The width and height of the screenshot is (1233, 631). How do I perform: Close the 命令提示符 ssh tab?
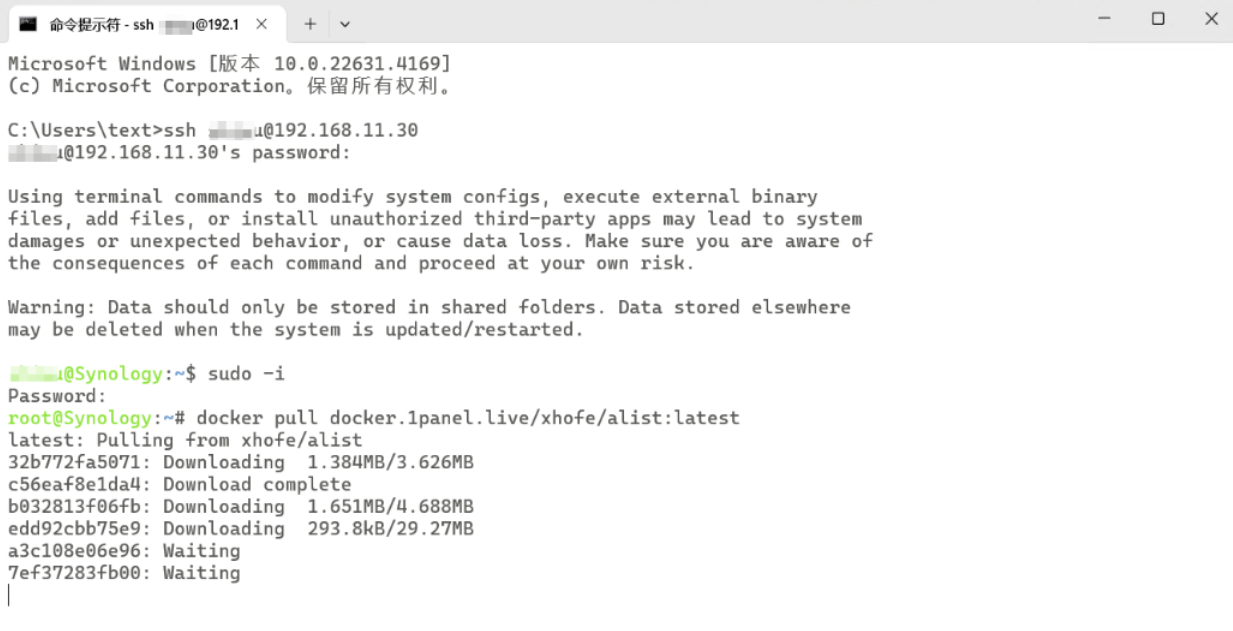262,24
